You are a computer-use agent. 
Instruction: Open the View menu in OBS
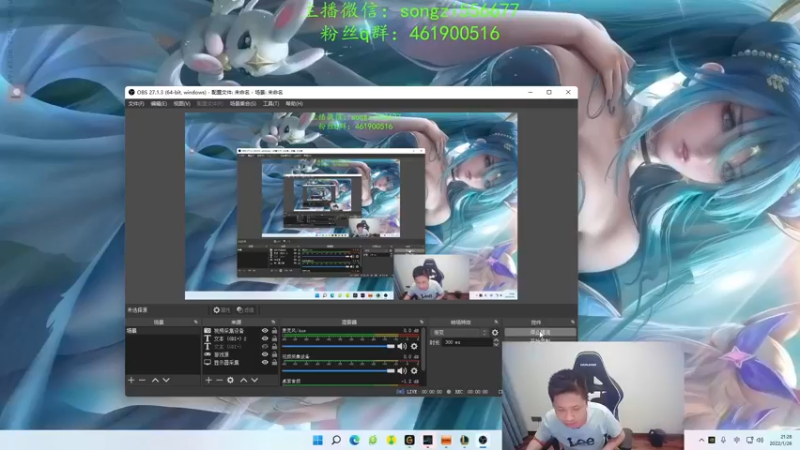pos(182,104)
